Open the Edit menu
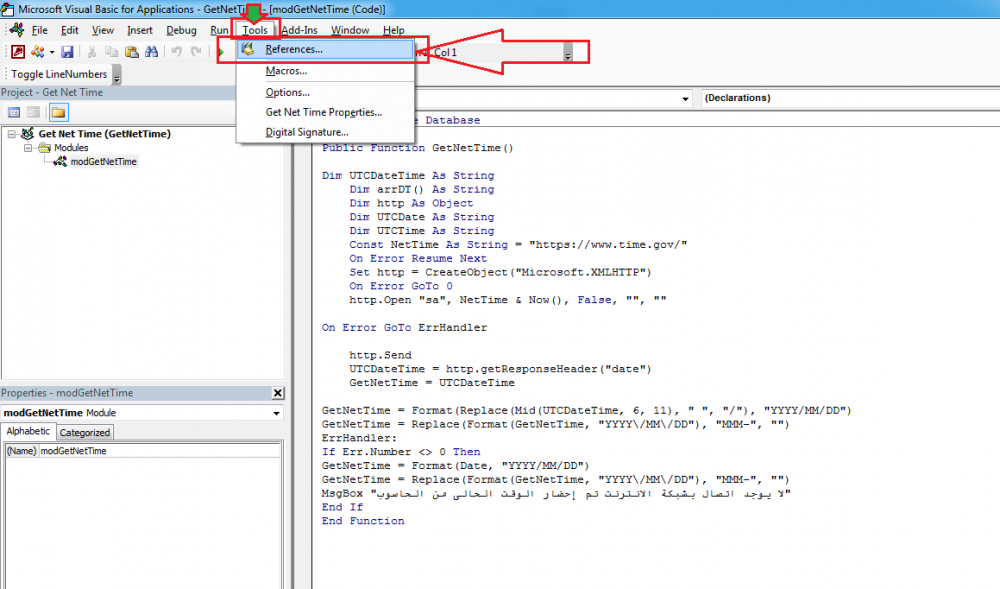Screen dimensions: 1000x589 70,30
